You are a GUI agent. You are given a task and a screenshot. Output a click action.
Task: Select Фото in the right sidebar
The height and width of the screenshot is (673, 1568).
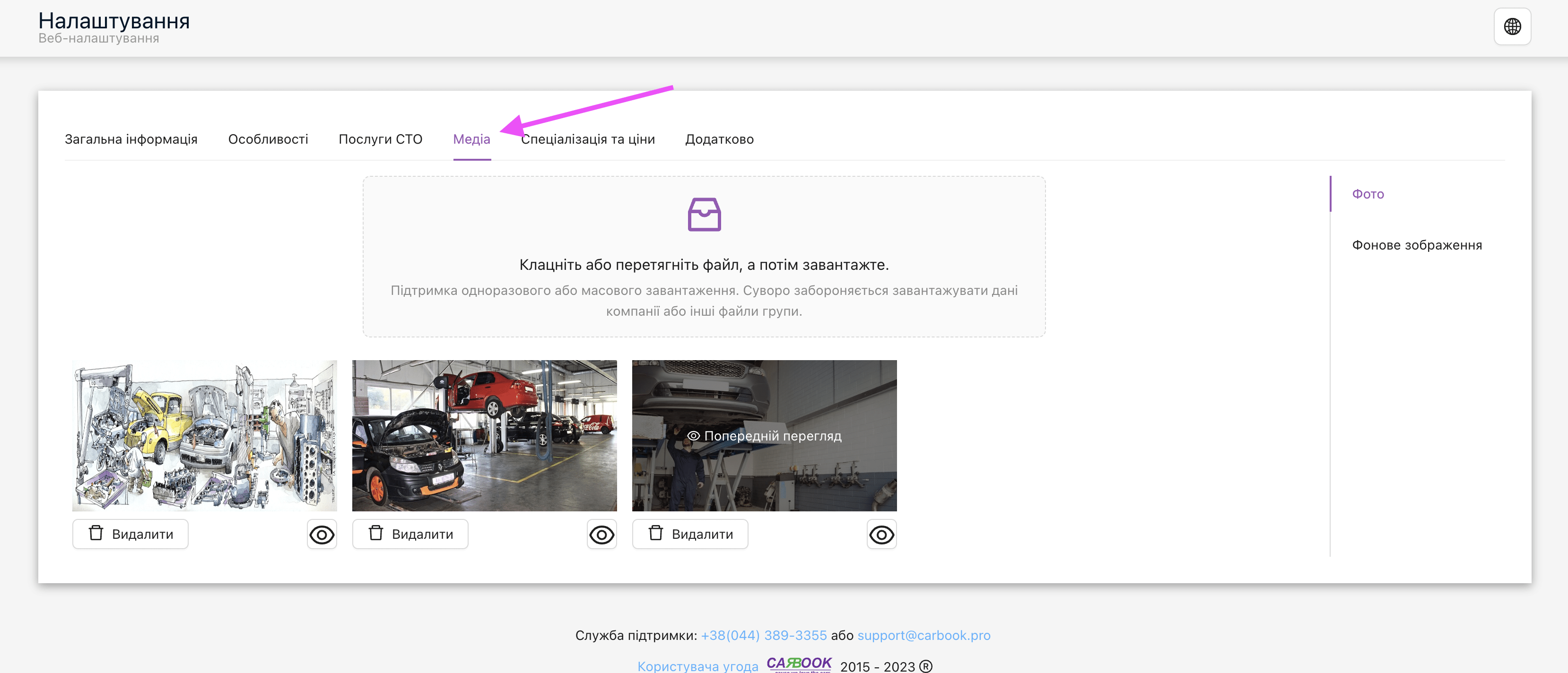[1368, 193]
